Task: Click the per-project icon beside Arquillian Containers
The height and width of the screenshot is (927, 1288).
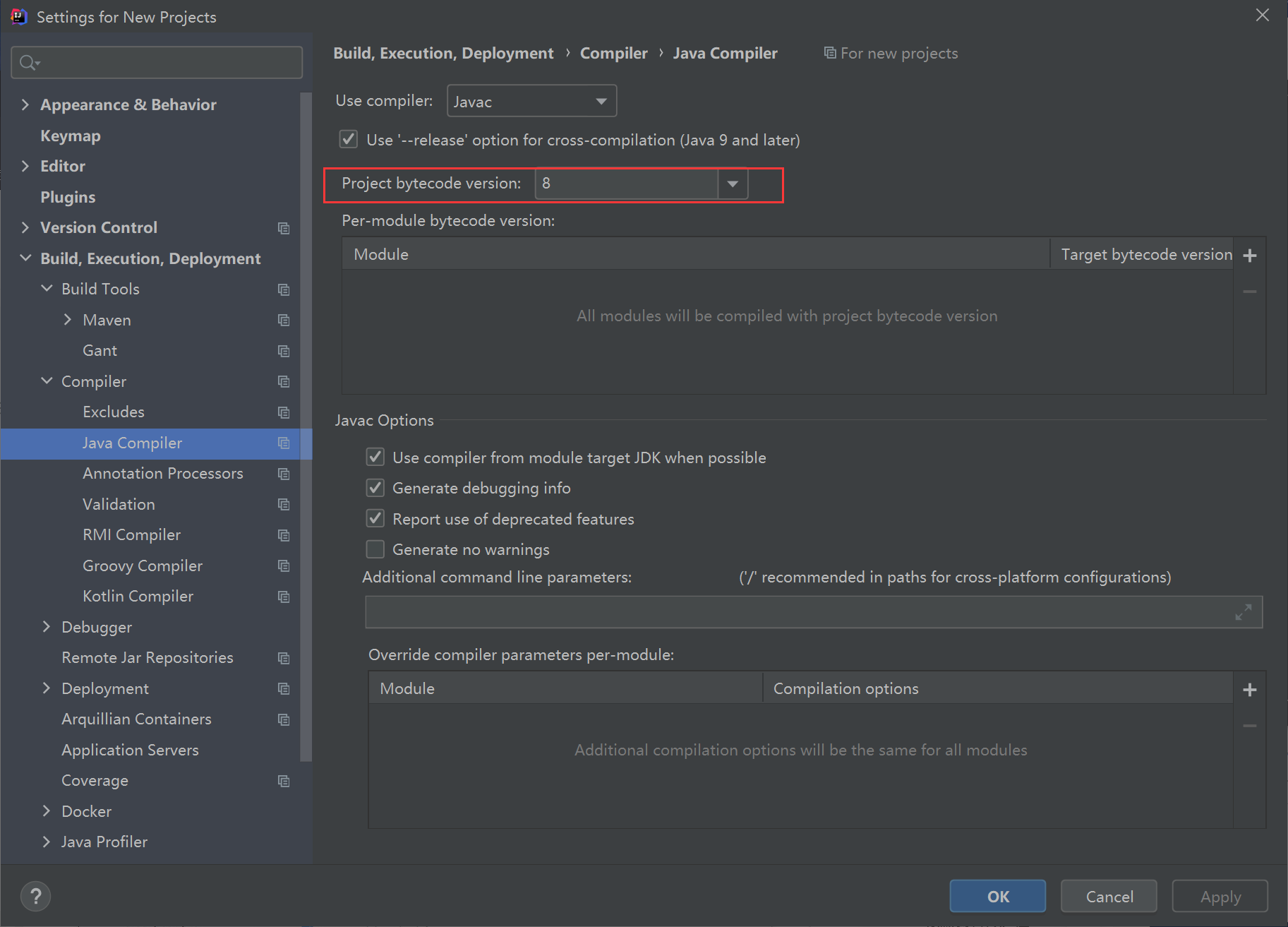Action: 284,719
